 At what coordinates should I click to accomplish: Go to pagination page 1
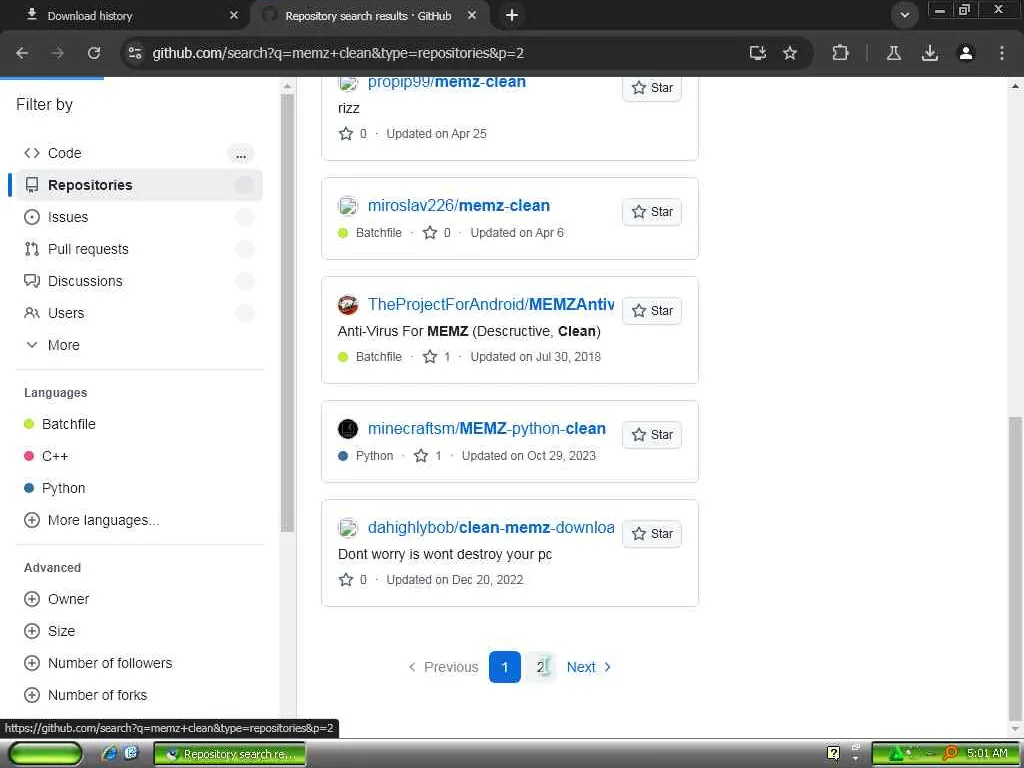click(505, 667)
